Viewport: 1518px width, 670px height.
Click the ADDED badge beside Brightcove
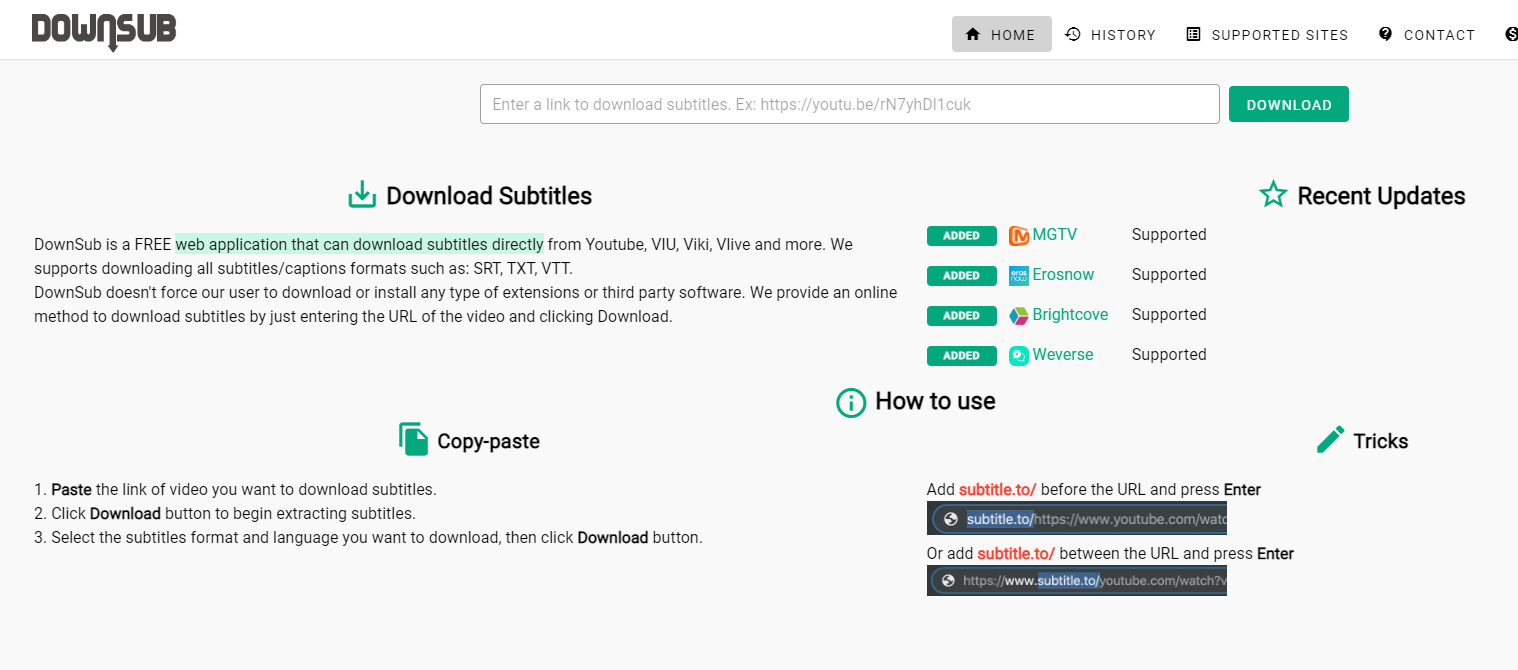(962, 316)
